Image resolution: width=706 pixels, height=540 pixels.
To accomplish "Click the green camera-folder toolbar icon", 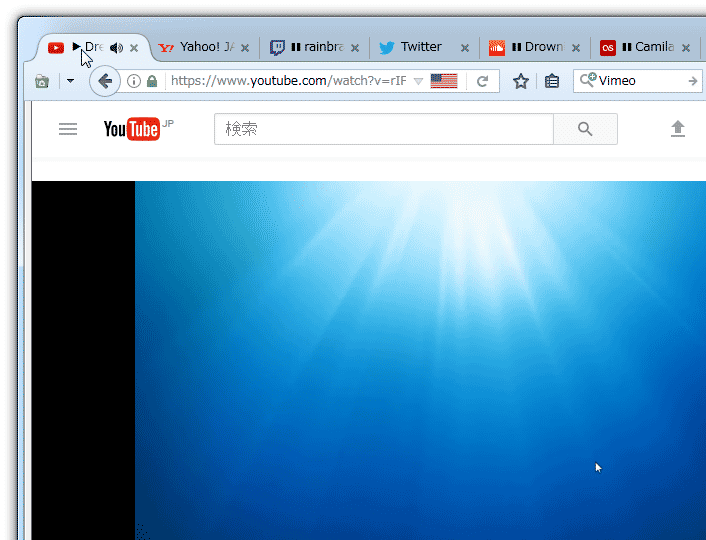I will click(x=42, y=82).
